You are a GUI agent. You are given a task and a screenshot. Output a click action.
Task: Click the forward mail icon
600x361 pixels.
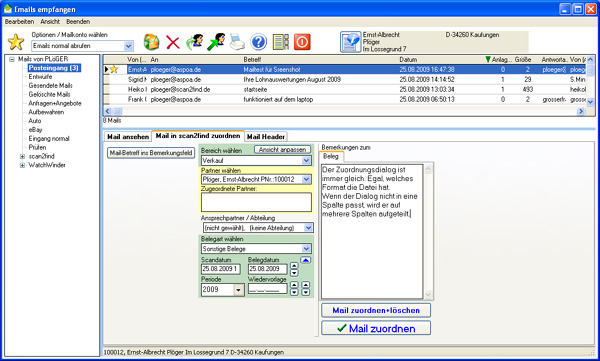(216, 42)
